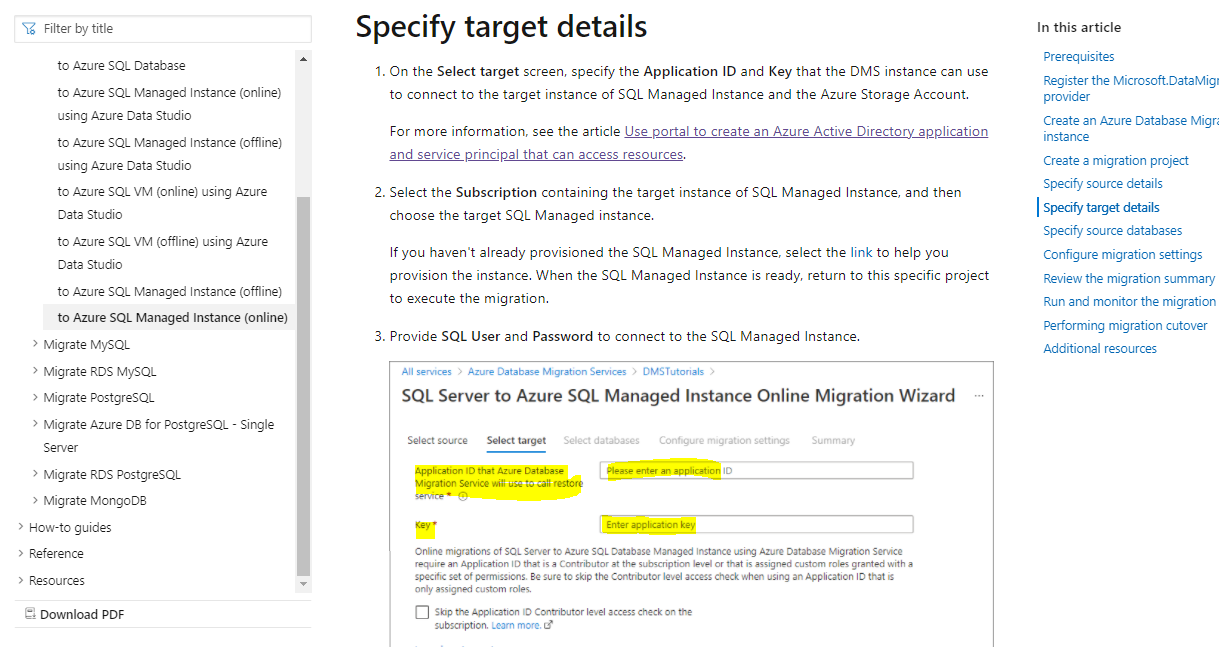The image size is (1219, 647).
Task: Click 'All services' breadcrumb in wizard screenshot
Action: coord(427,372)
